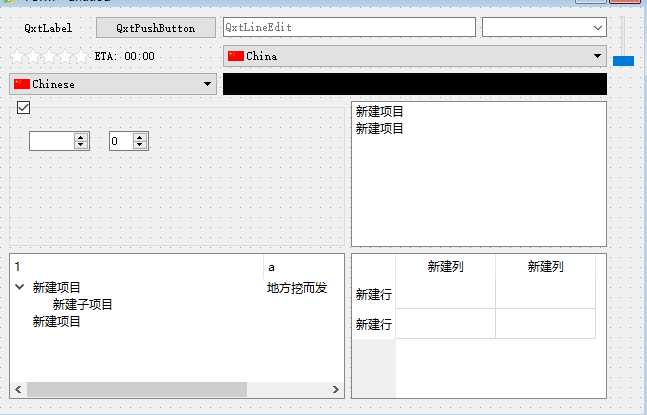
Task: Set the star rating to five stars
Action: click(81, 57)
